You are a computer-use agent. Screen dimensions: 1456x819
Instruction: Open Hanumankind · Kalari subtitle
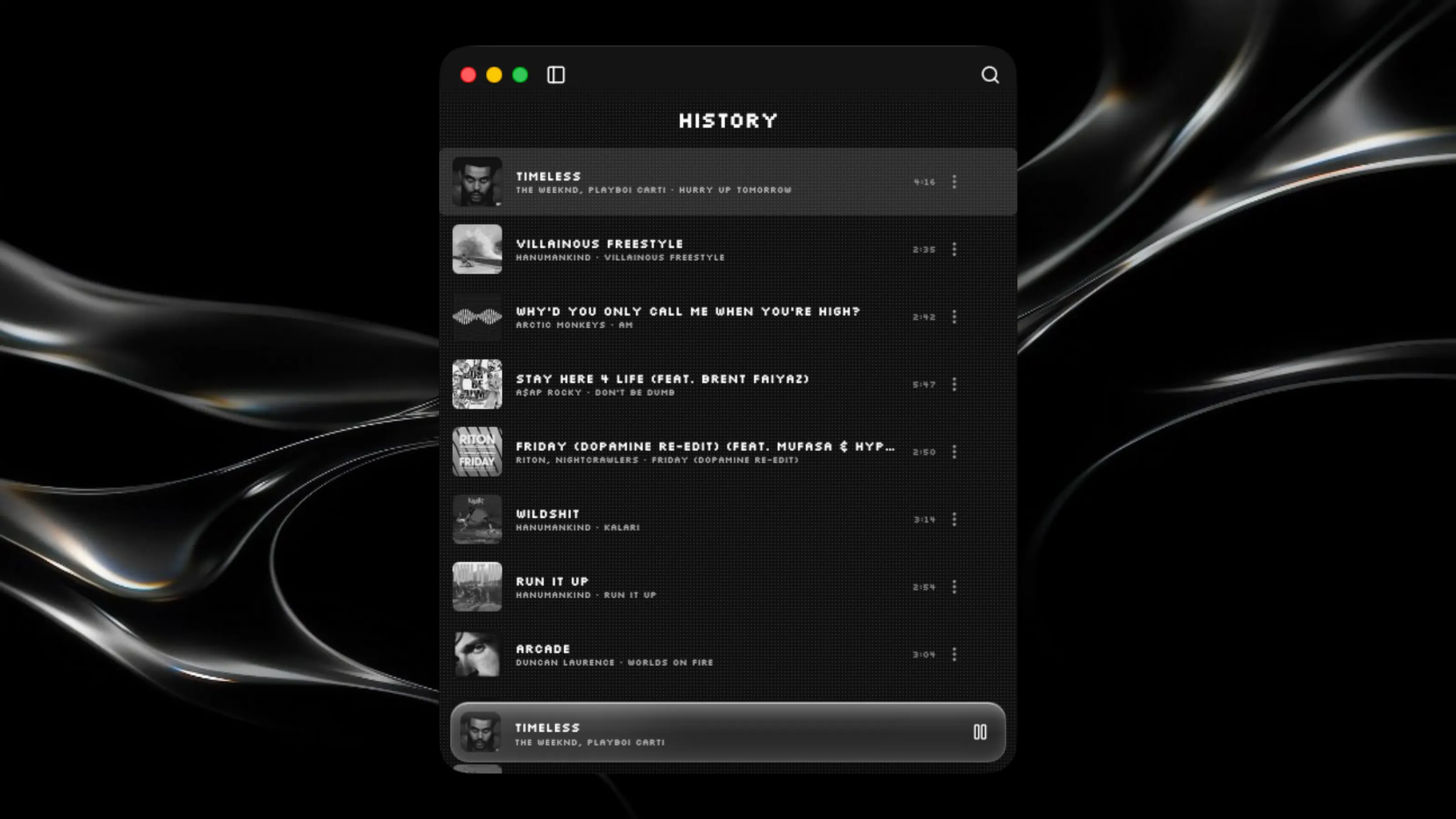(x=578, y=527)
